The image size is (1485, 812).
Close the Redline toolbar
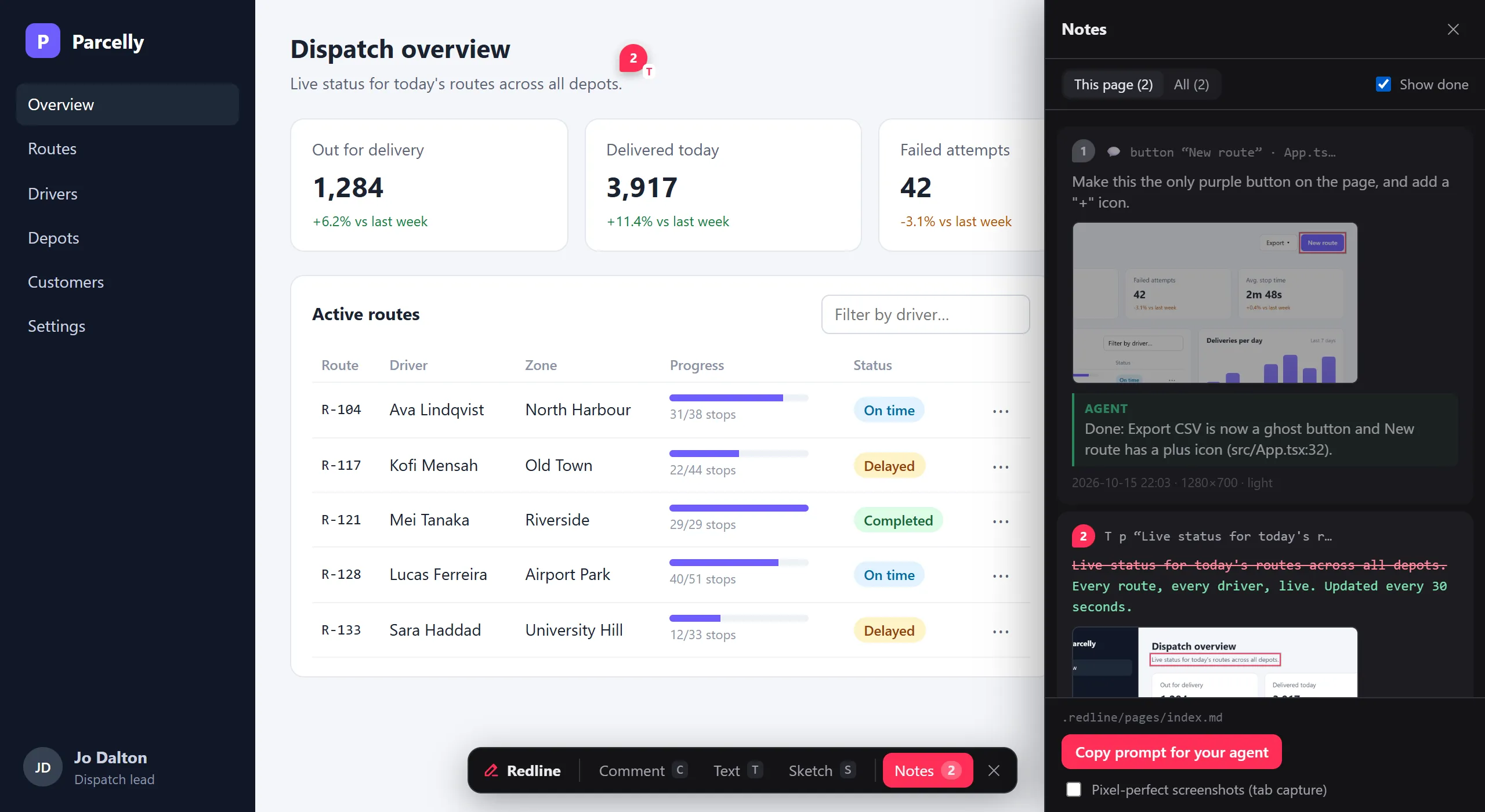[994, 770]
